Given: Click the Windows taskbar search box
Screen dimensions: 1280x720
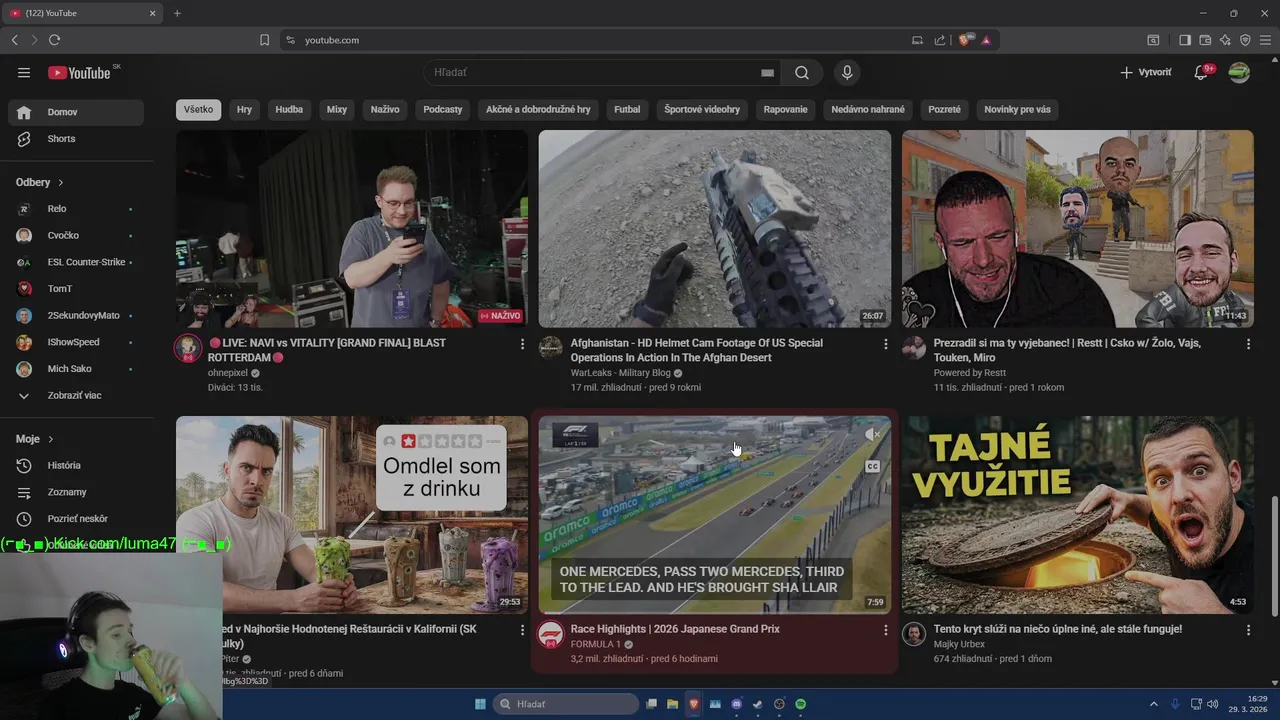Looking at the screenshot, I should (567, 704).
